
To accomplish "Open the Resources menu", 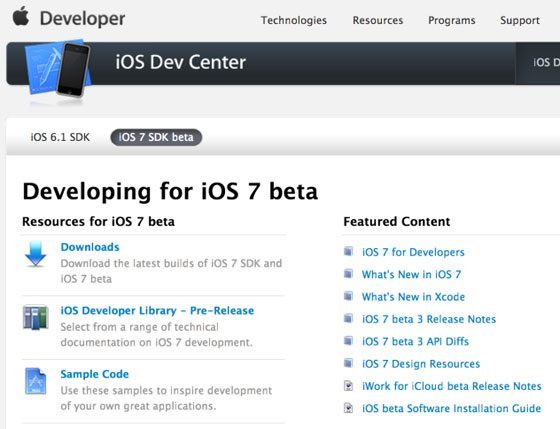I will [378, 20].
